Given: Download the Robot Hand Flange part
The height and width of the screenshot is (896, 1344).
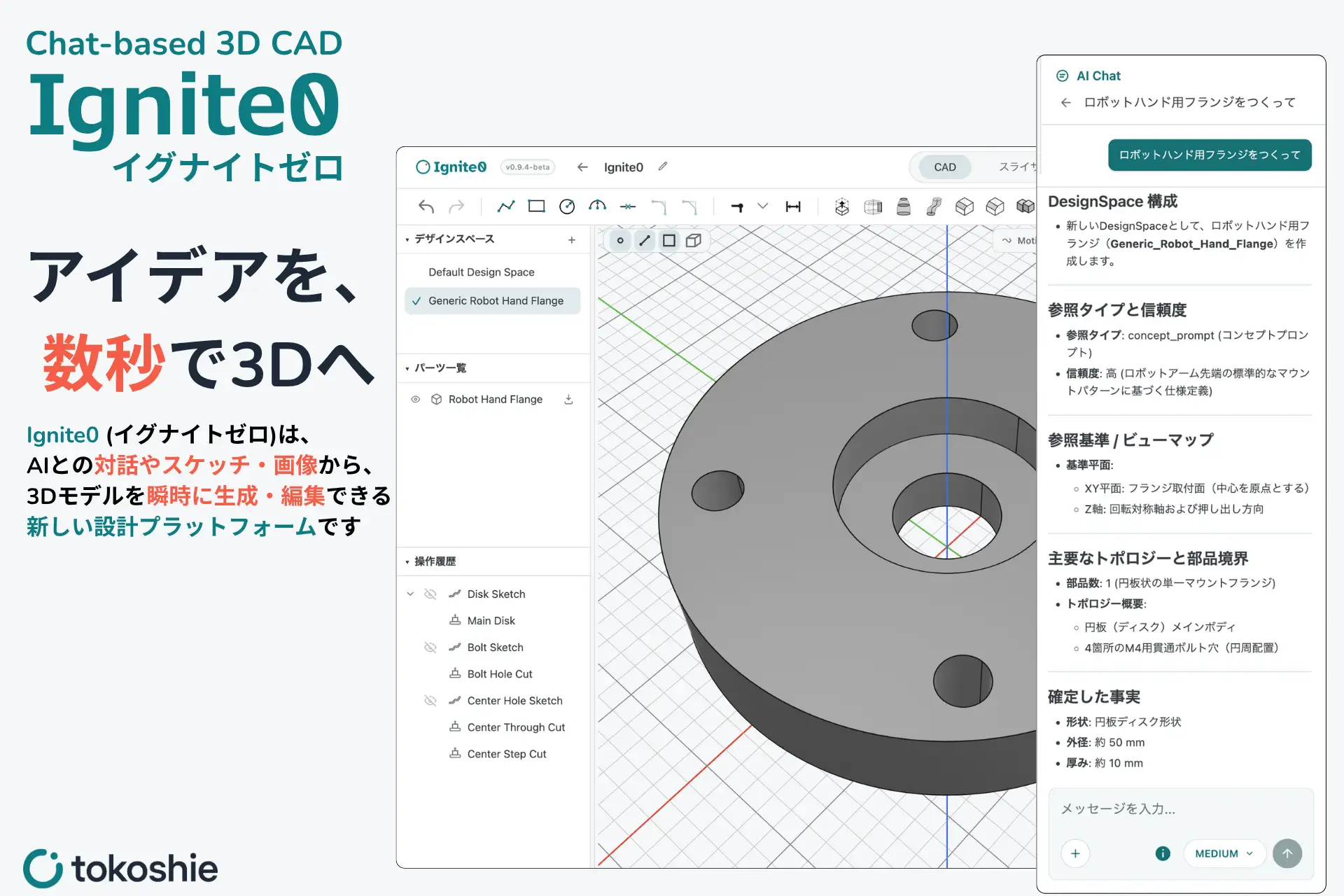Looking at the screenshot, I should pyautogui.click(x=569, y=399).
